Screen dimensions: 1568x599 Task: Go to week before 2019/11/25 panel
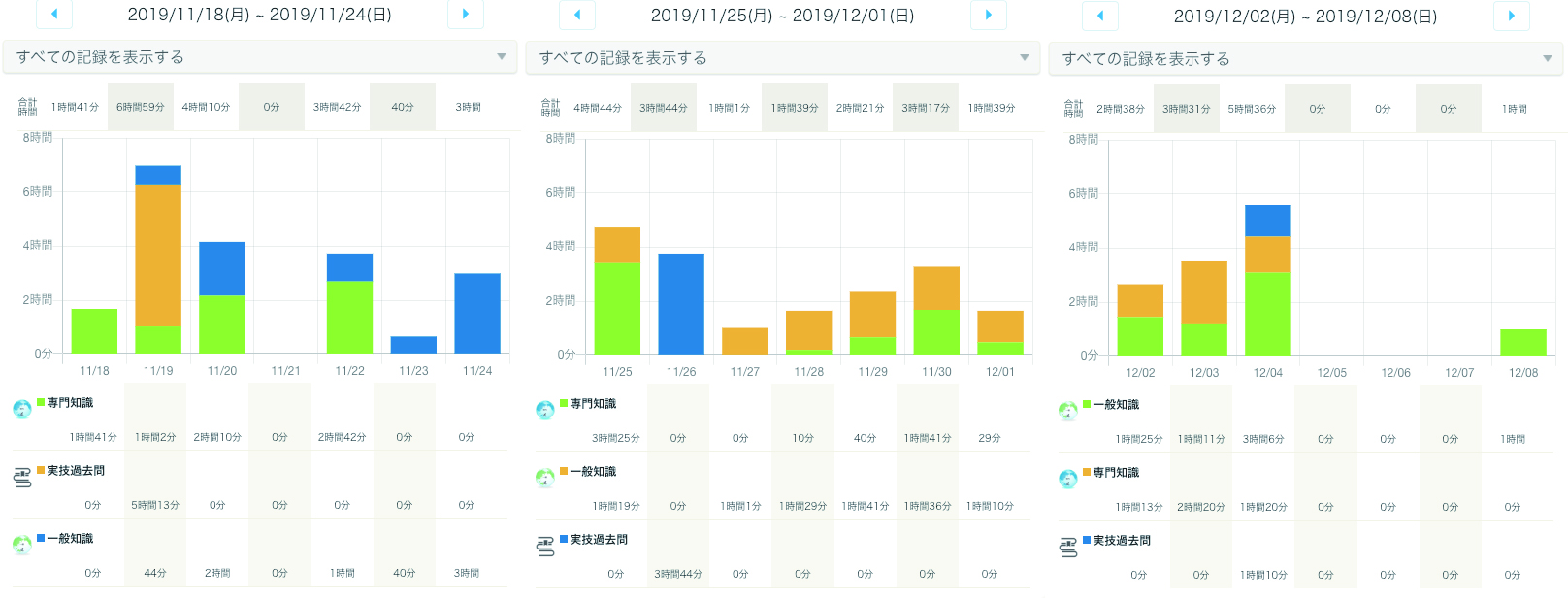click(577, 15)
